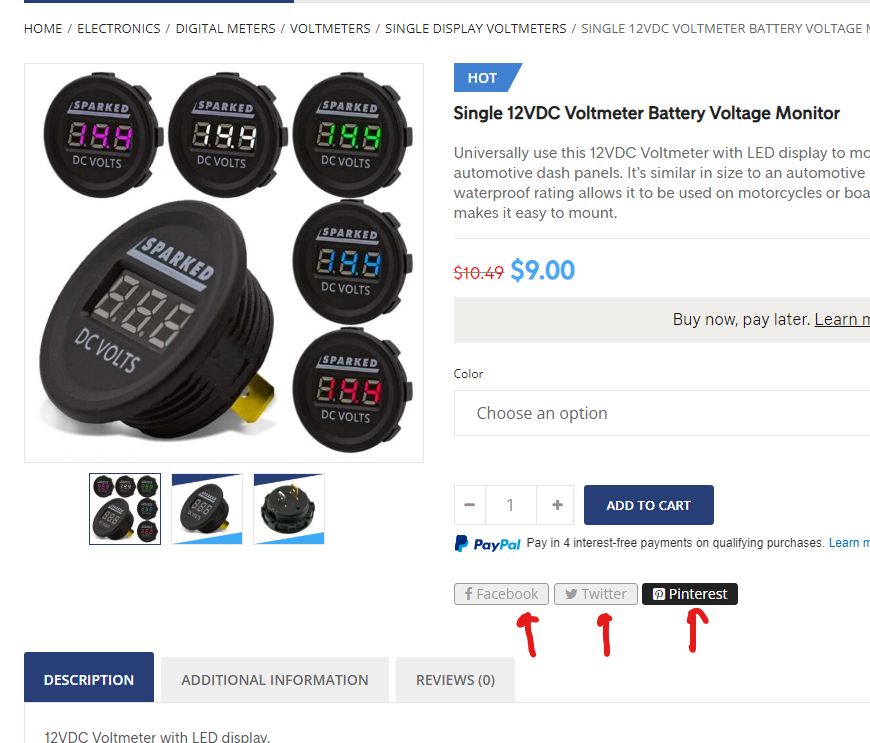
Task: Open Single Display Voltmeters breadcrumb
Action: (476, 28)
